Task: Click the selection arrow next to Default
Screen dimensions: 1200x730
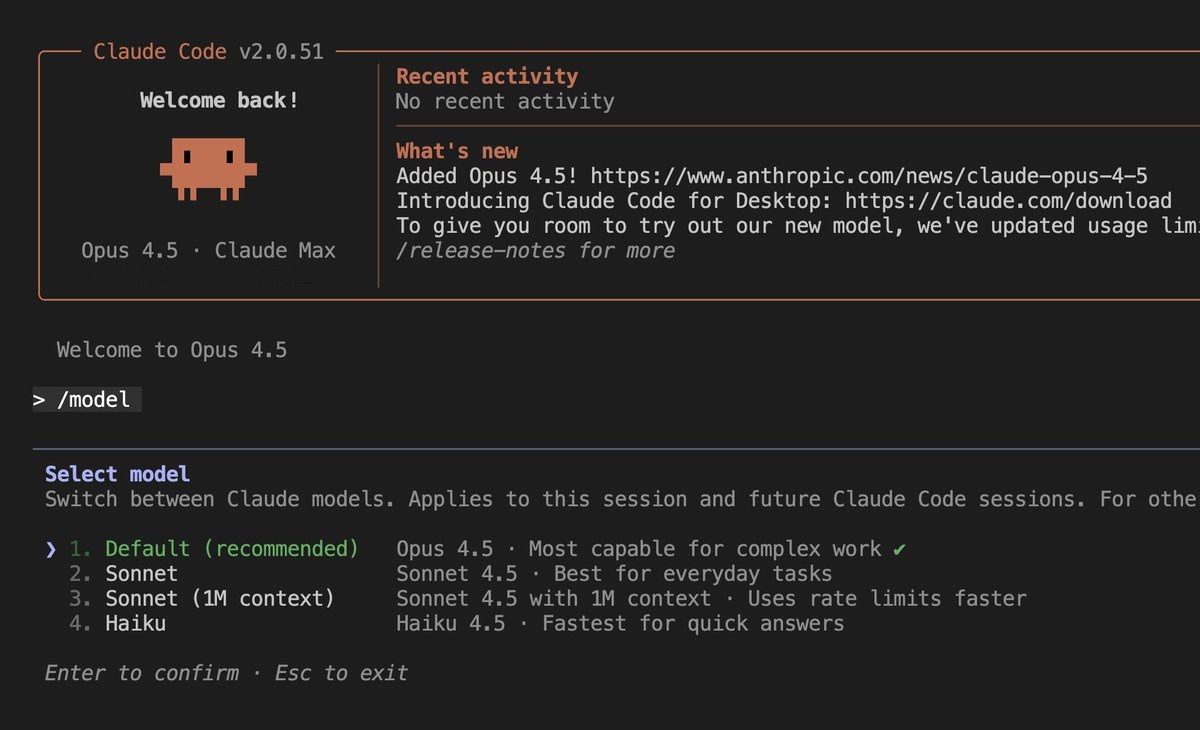Action: pyautogui.click(x=50, y=548)
